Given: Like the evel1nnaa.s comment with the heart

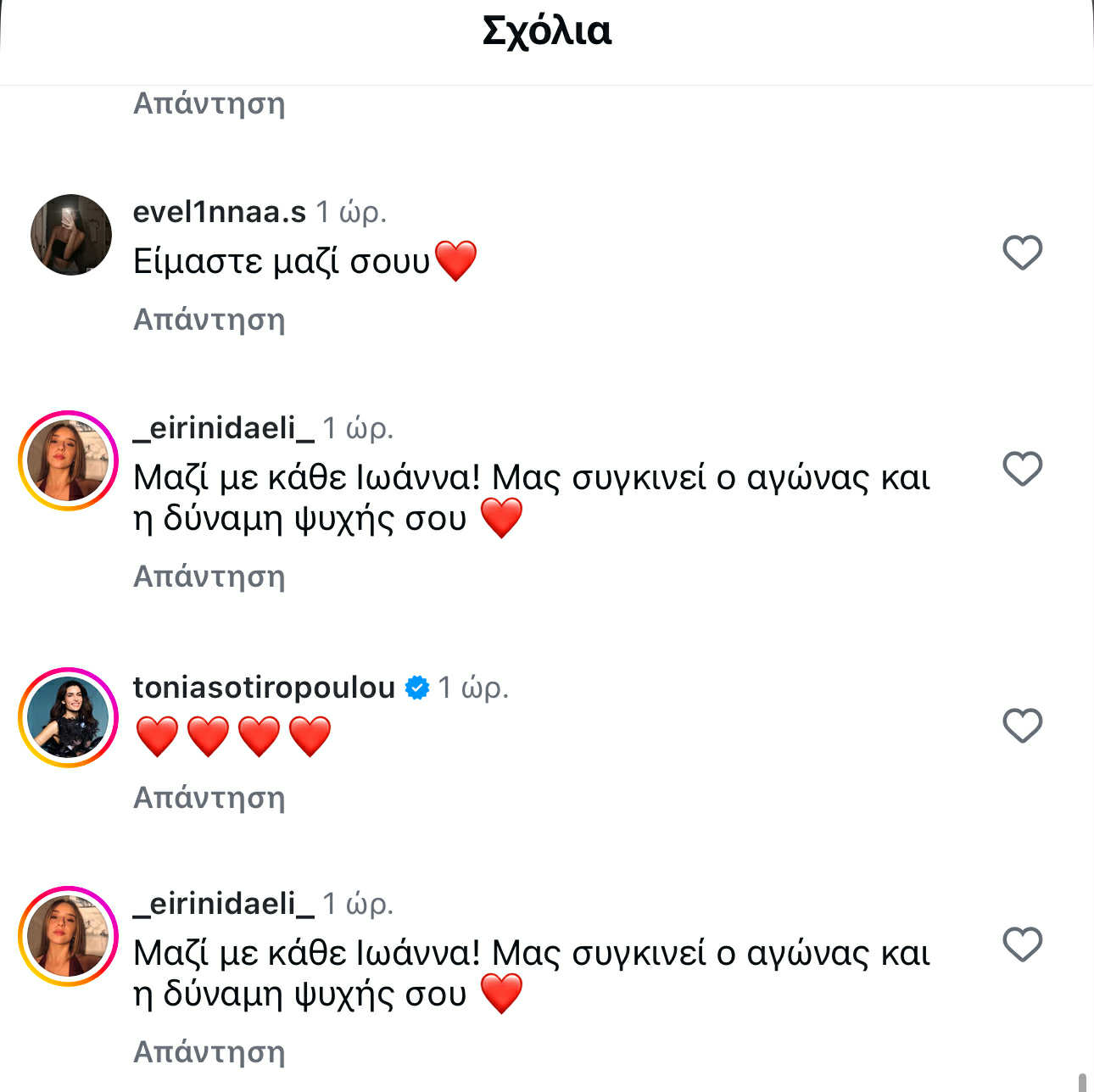Looking at the screenshot, I should pos(1022,253).
